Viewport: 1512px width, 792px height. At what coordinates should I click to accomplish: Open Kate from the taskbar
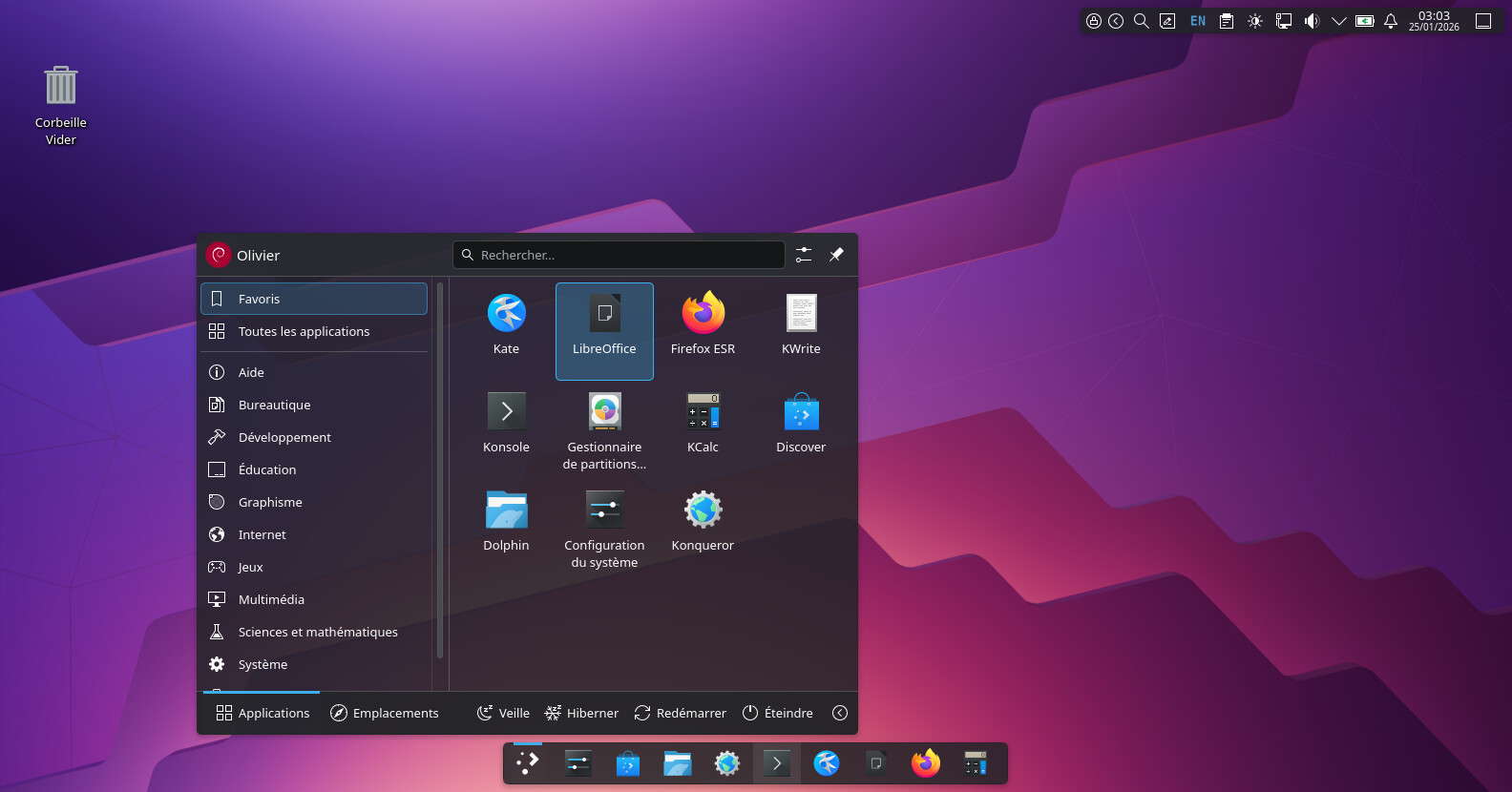827,763
